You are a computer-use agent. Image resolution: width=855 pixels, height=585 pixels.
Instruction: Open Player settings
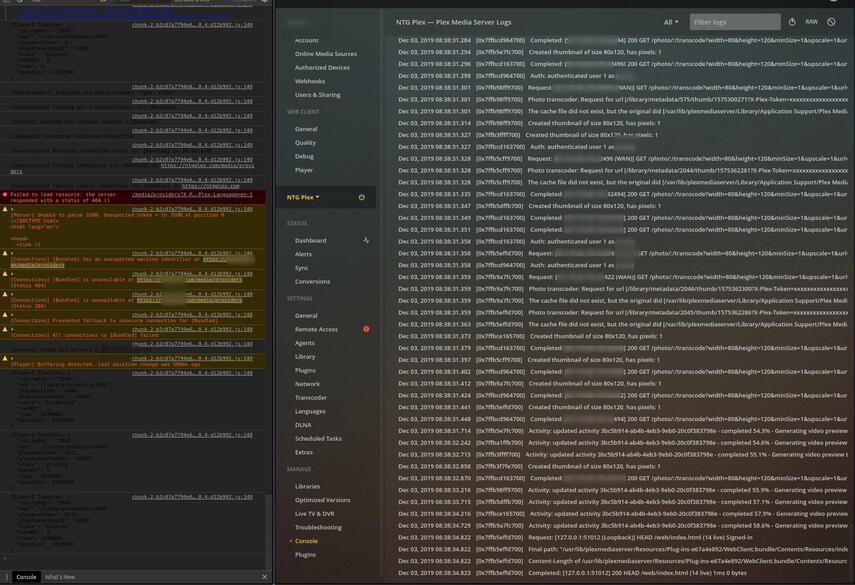click(x=304, y=170)
